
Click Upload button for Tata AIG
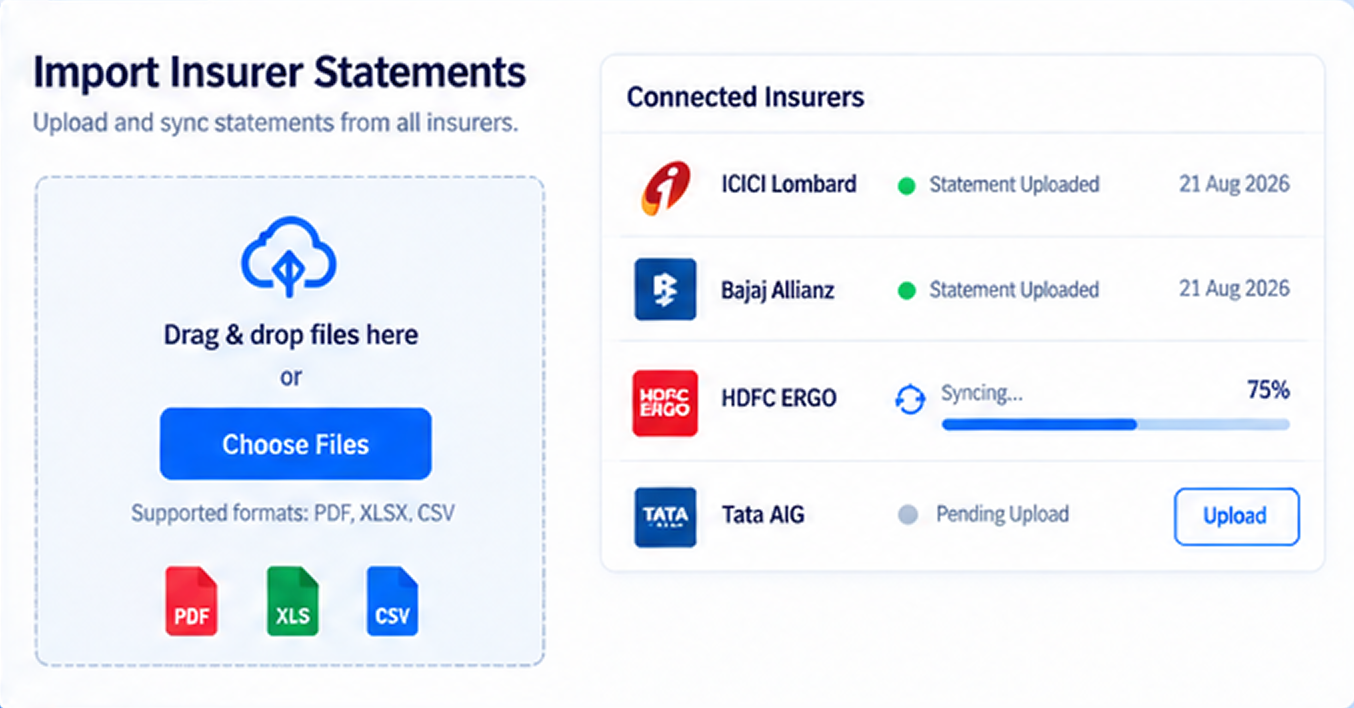pos(1236,516)
